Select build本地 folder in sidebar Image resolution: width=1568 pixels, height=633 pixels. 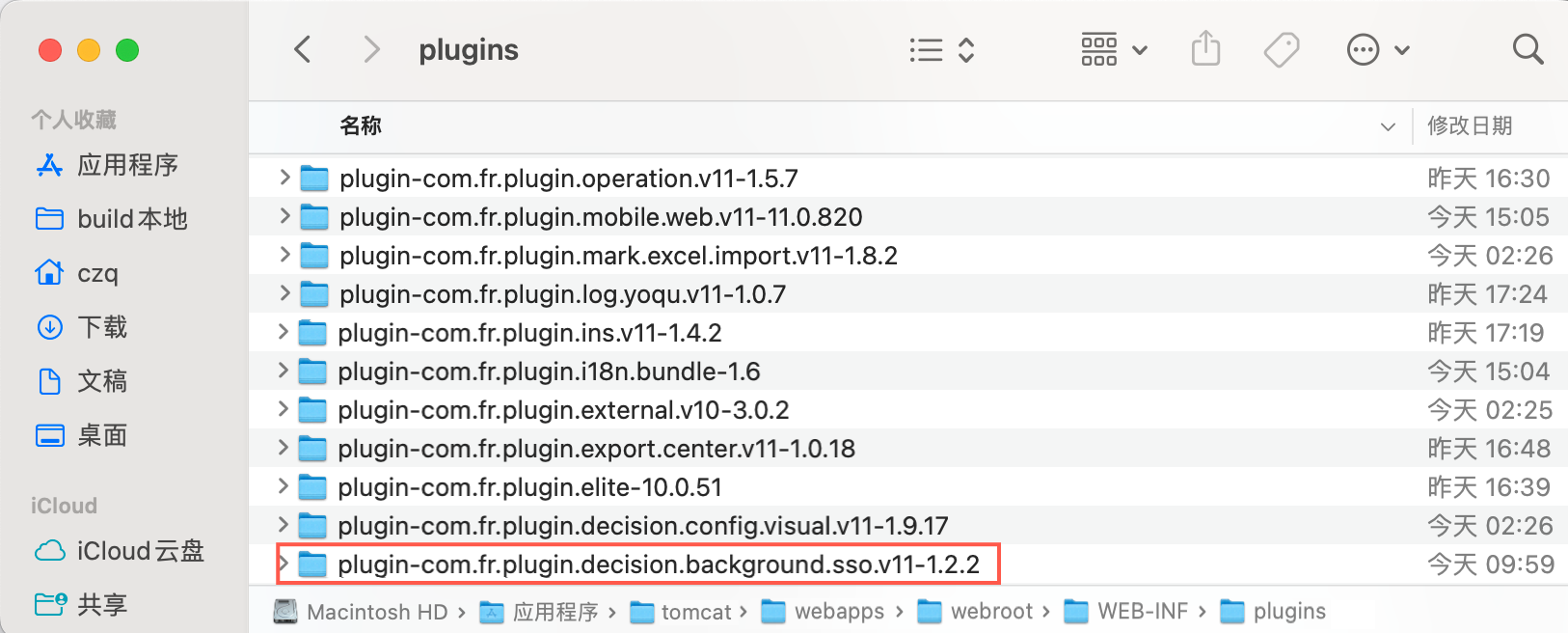pyautogui.click(x=132, y=219)
